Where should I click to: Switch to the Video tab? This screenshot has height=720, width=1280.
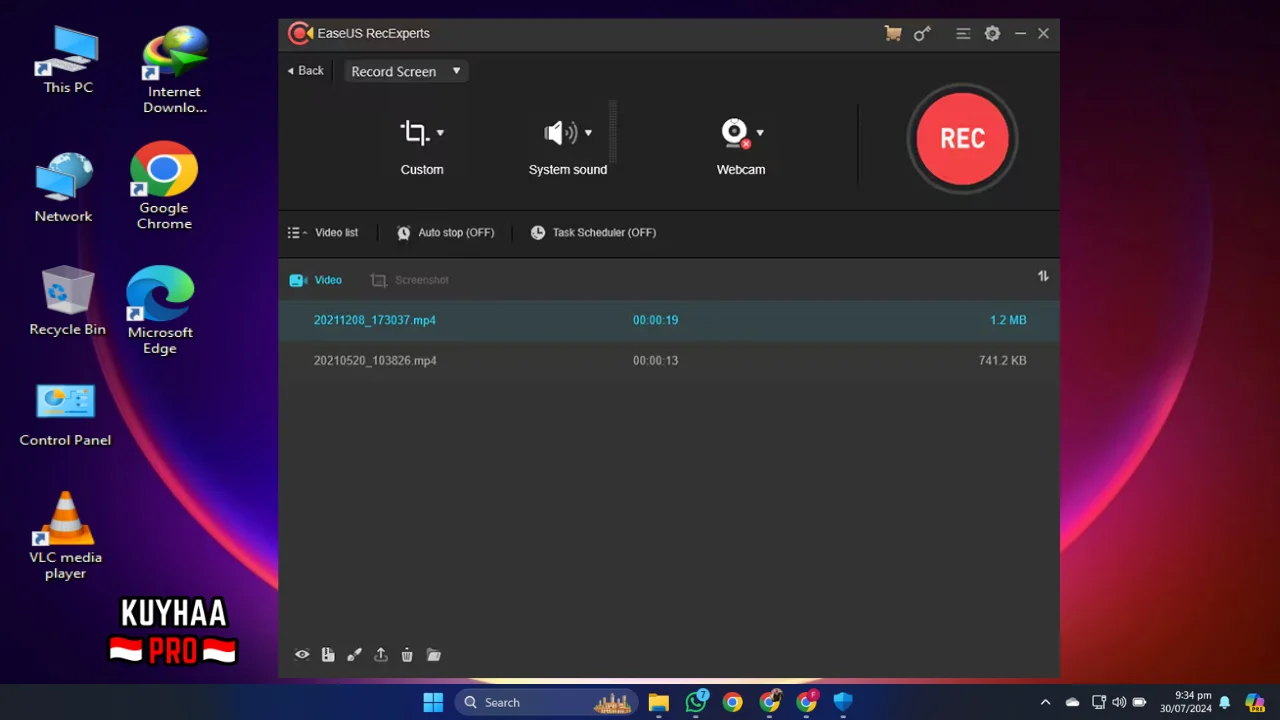tap(316, 280)
